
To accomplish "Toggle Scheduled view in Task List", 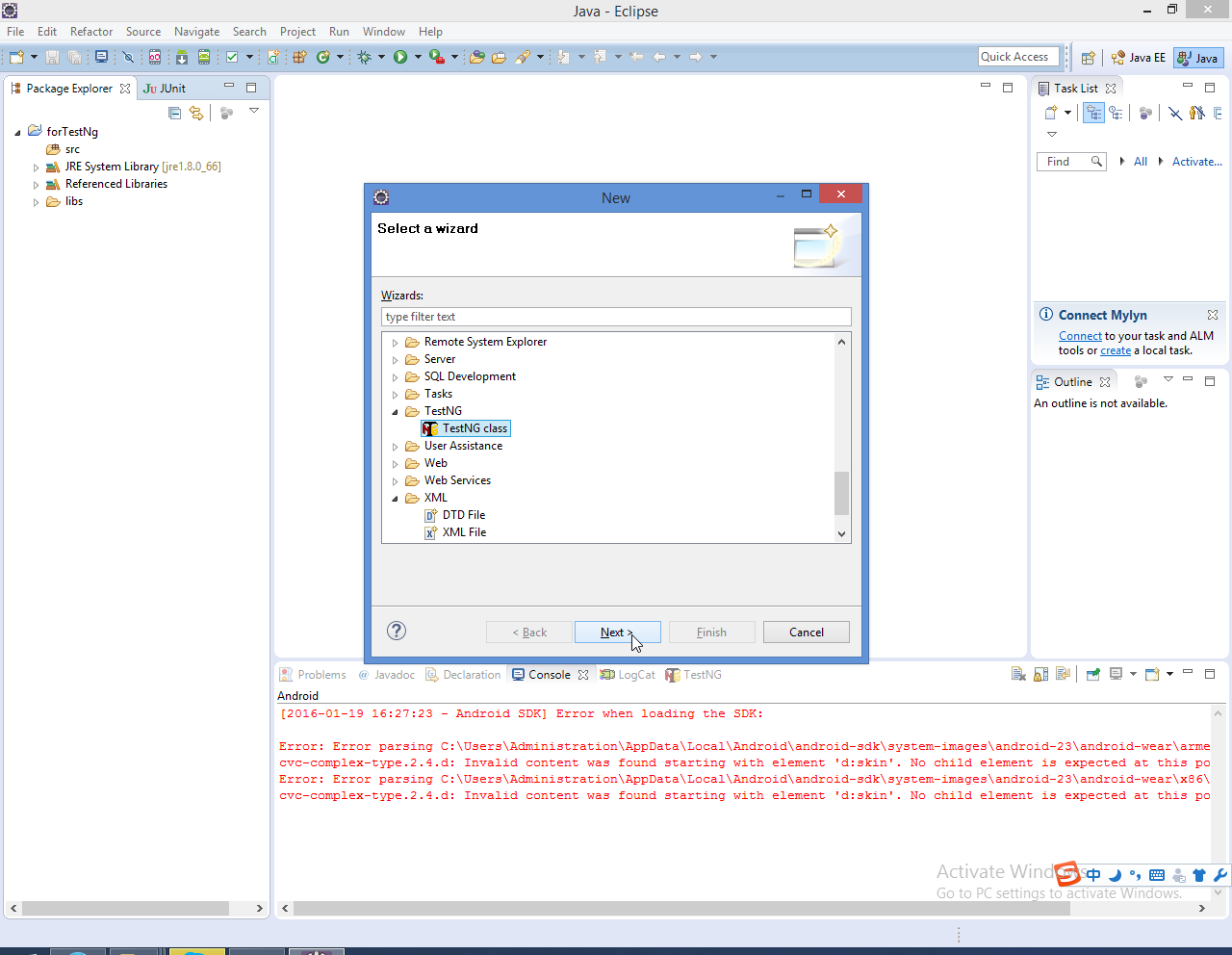I will [x=1116, y=113].
